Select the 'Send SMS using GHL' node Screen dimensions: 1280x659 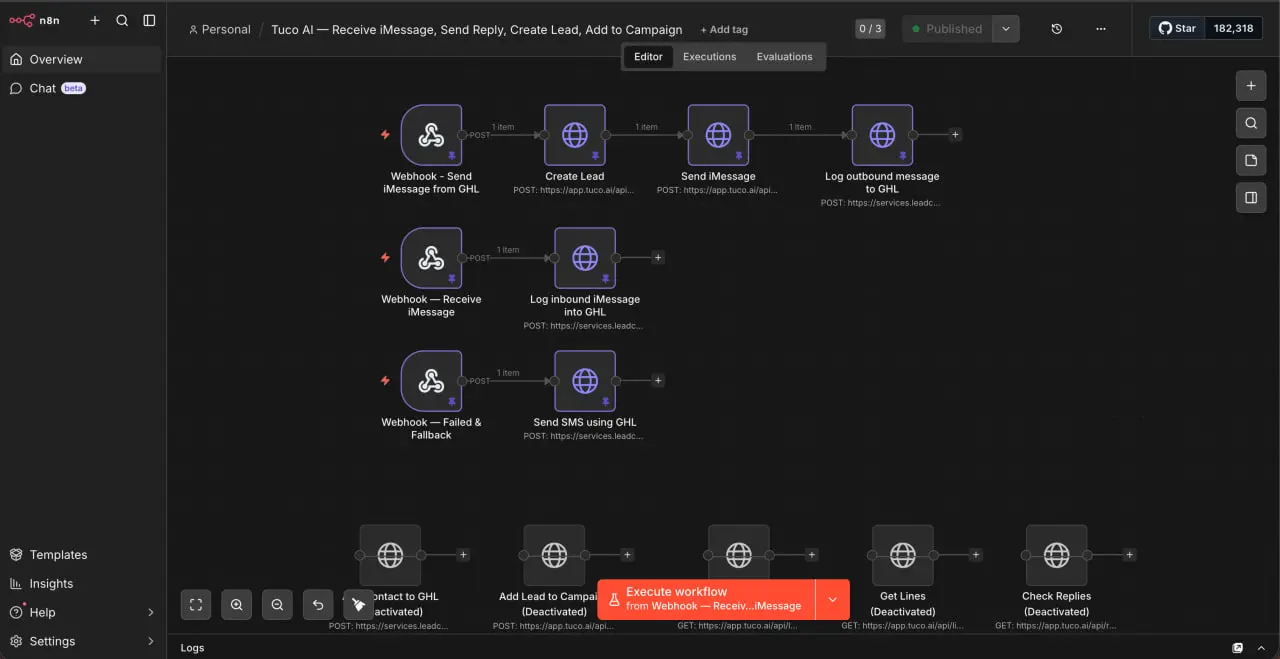(585, 381)
